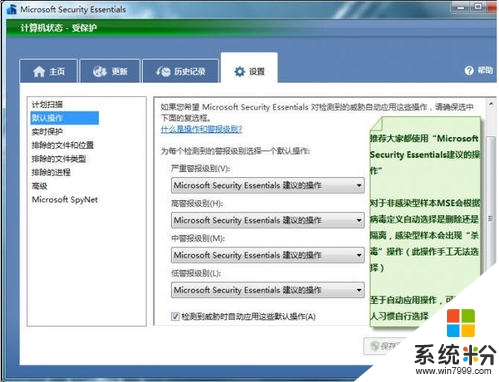Click the settings gear icon

point(239,71)
